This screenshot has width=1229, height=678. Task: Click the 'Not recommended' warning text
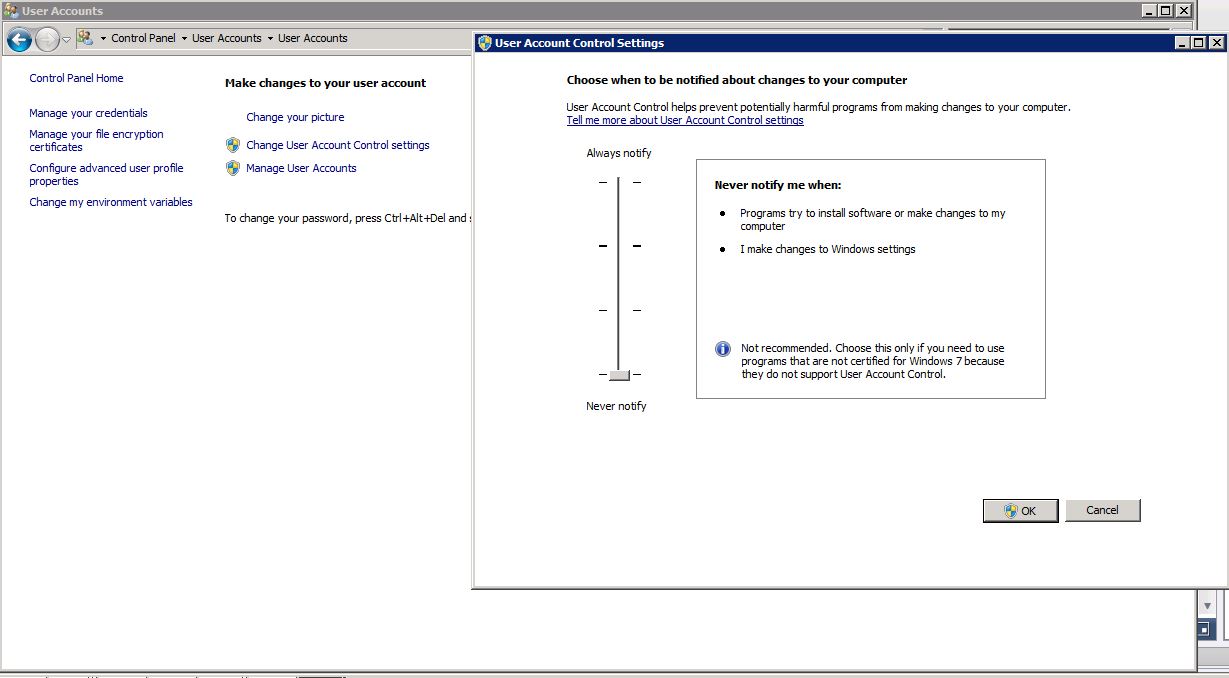tap(873, 361)
